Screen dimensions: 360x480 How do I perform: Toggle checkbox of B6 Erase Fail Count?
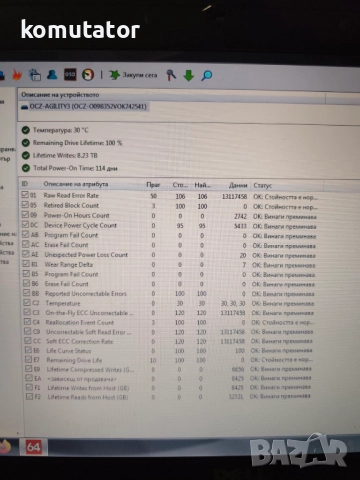27,283
